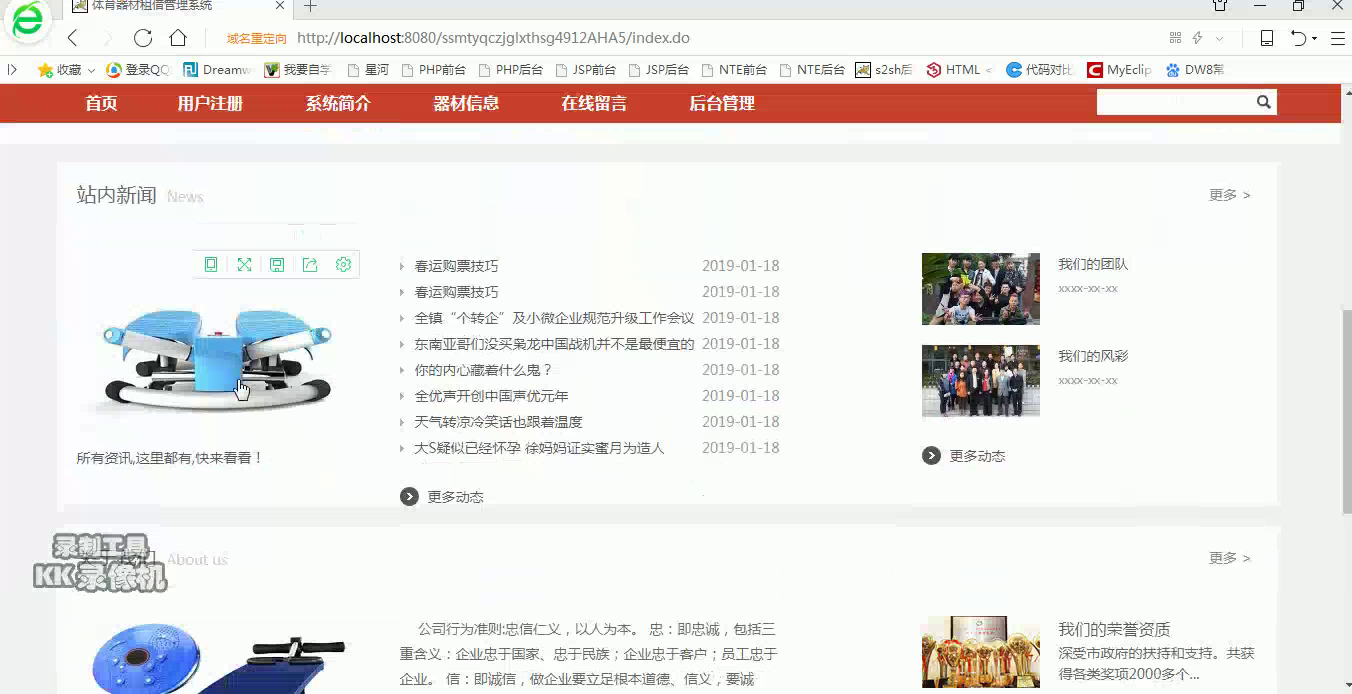Viewport: 1352px width, 694px height.
Task: Open the QR code grid icon in address bar
Action: point(1175,38)
